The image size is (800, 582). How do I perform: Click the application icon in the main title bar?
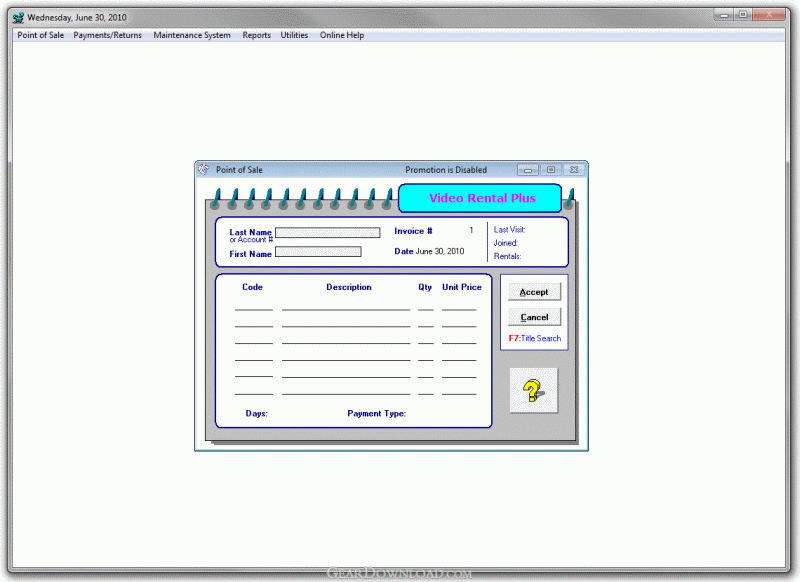tap(18, 18)
